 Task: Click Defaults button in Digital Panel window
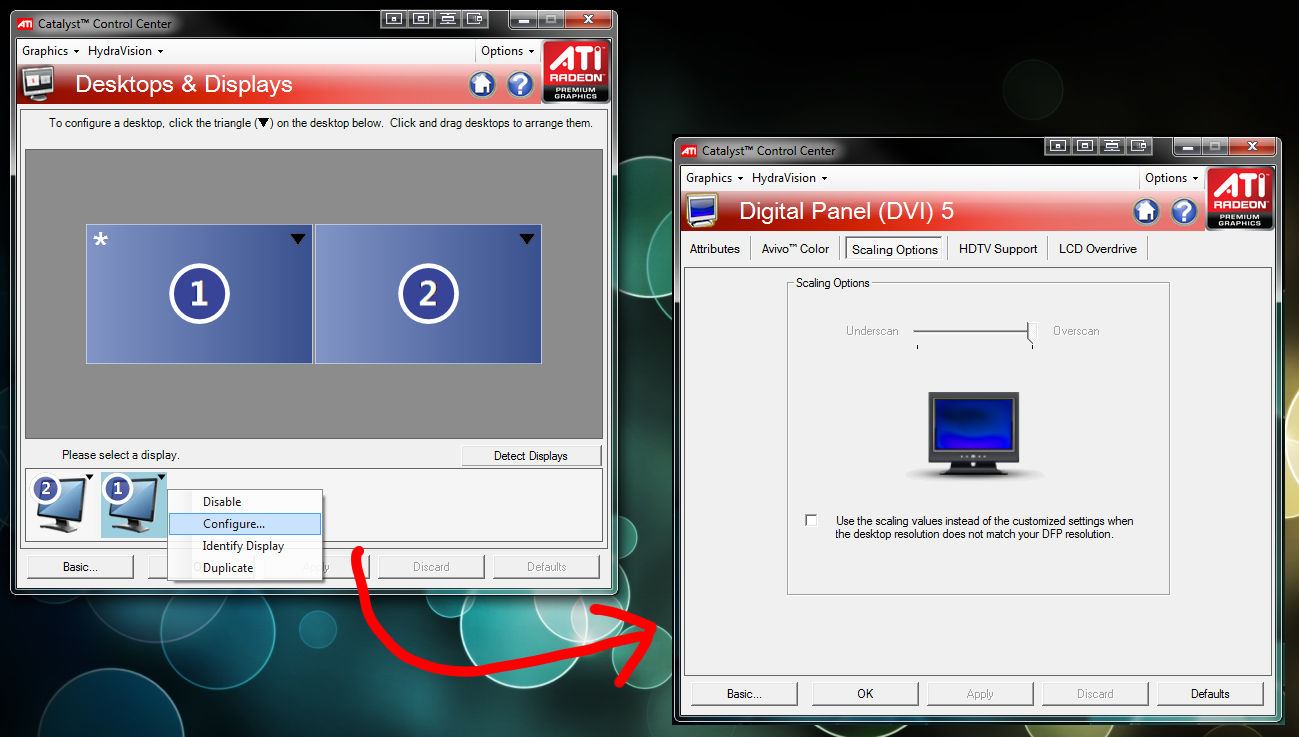tap(1210, 694)
